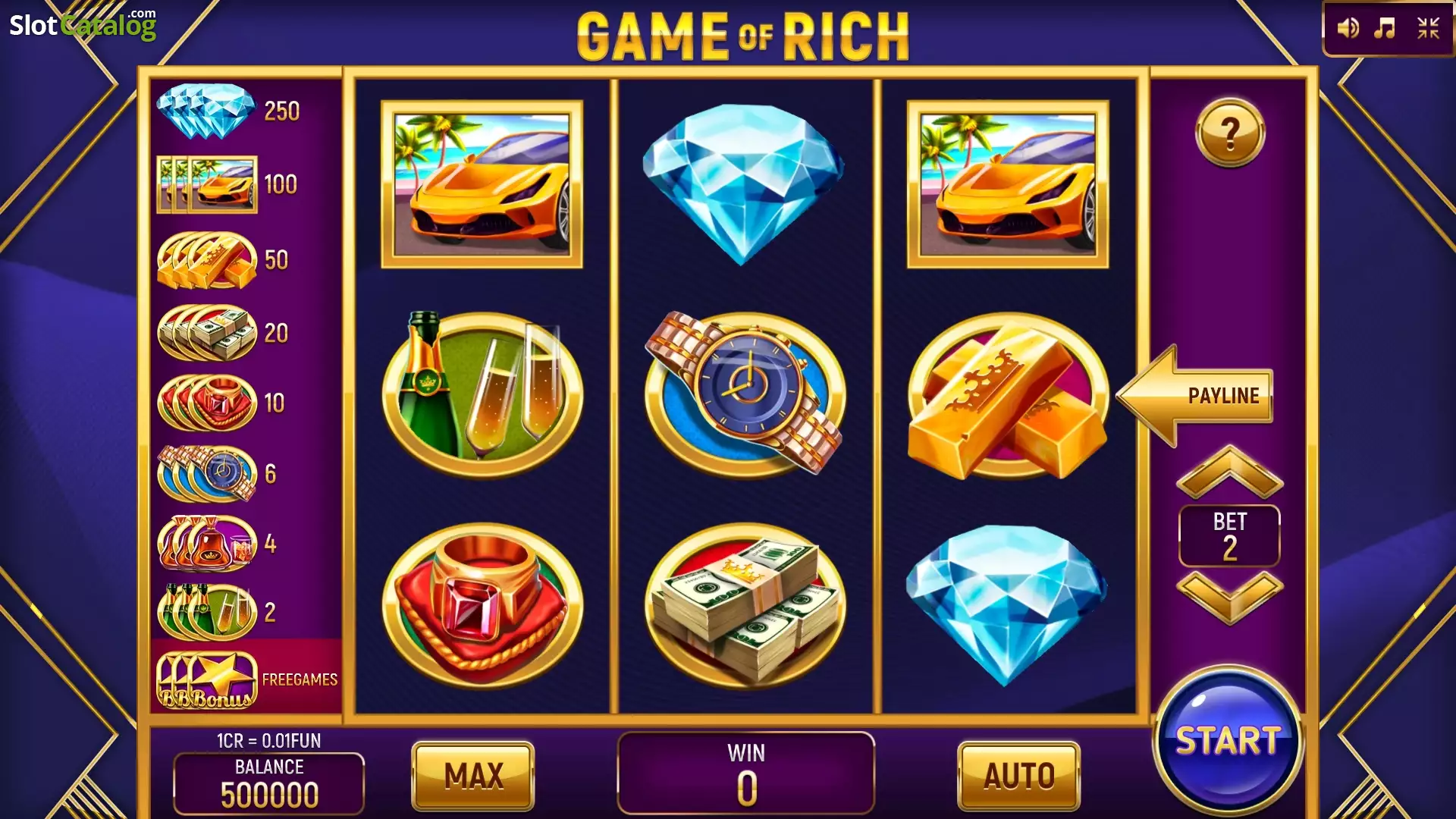
Task: Select the ruby ring 10 paytable entry
Action: click(221, 403)
